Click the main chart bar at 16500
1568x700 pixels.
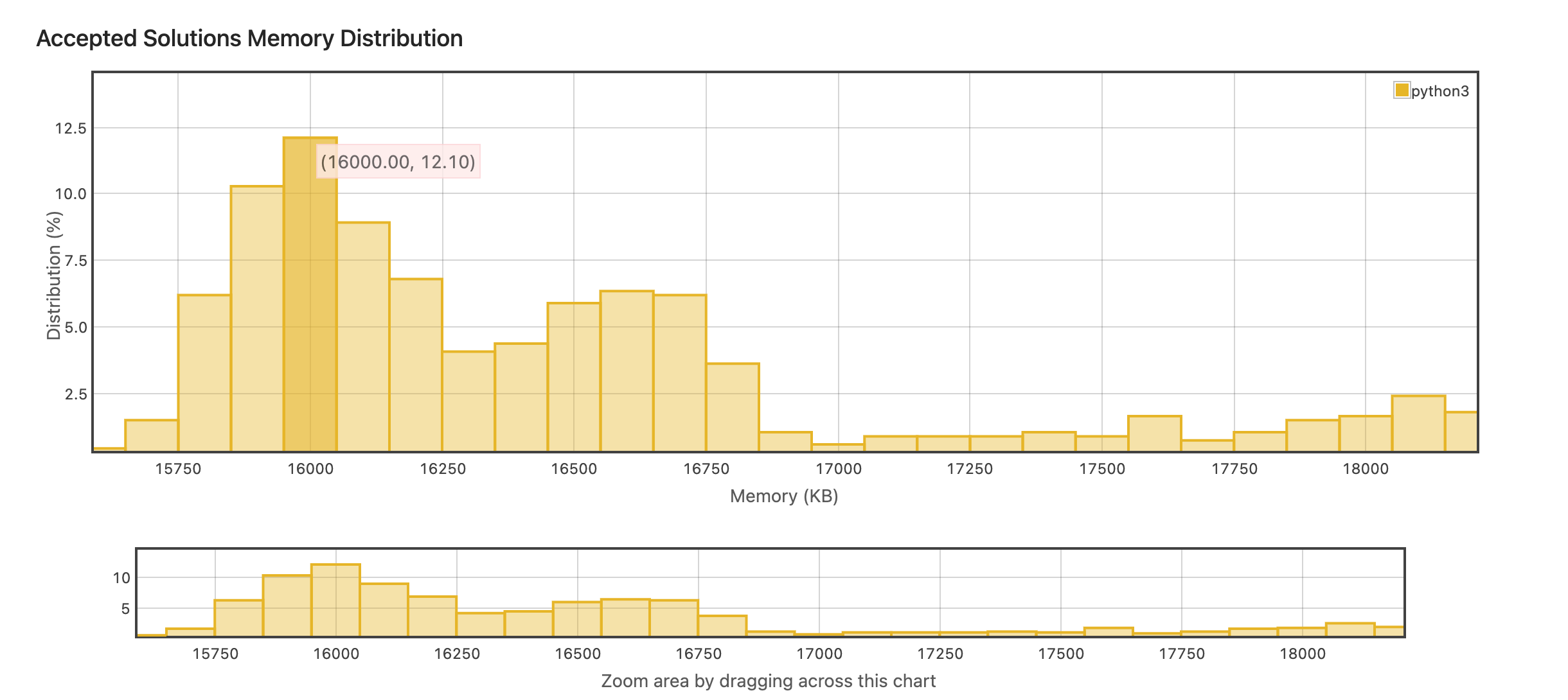click(574, 379)
